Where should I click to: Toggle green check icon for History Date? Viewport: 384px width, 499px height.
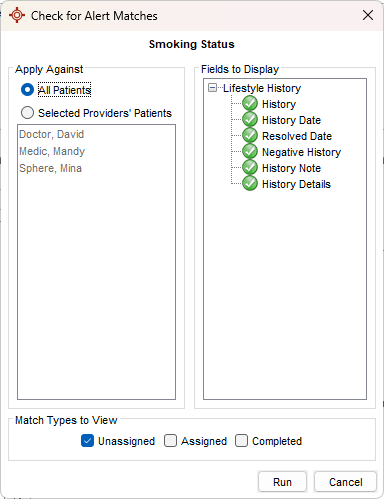tap(250, 120)
